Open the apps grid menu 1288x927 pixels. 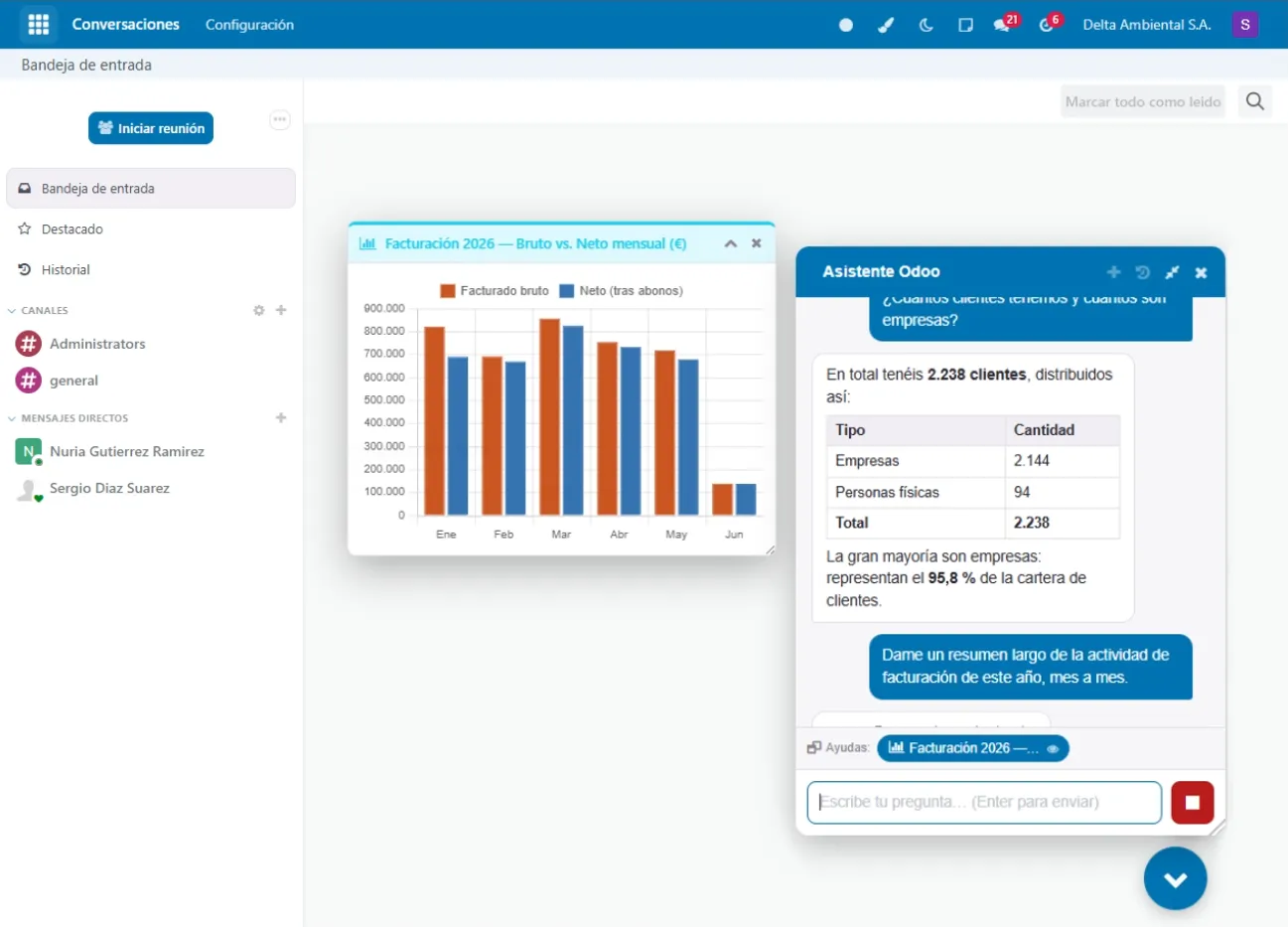pos(39,24)
